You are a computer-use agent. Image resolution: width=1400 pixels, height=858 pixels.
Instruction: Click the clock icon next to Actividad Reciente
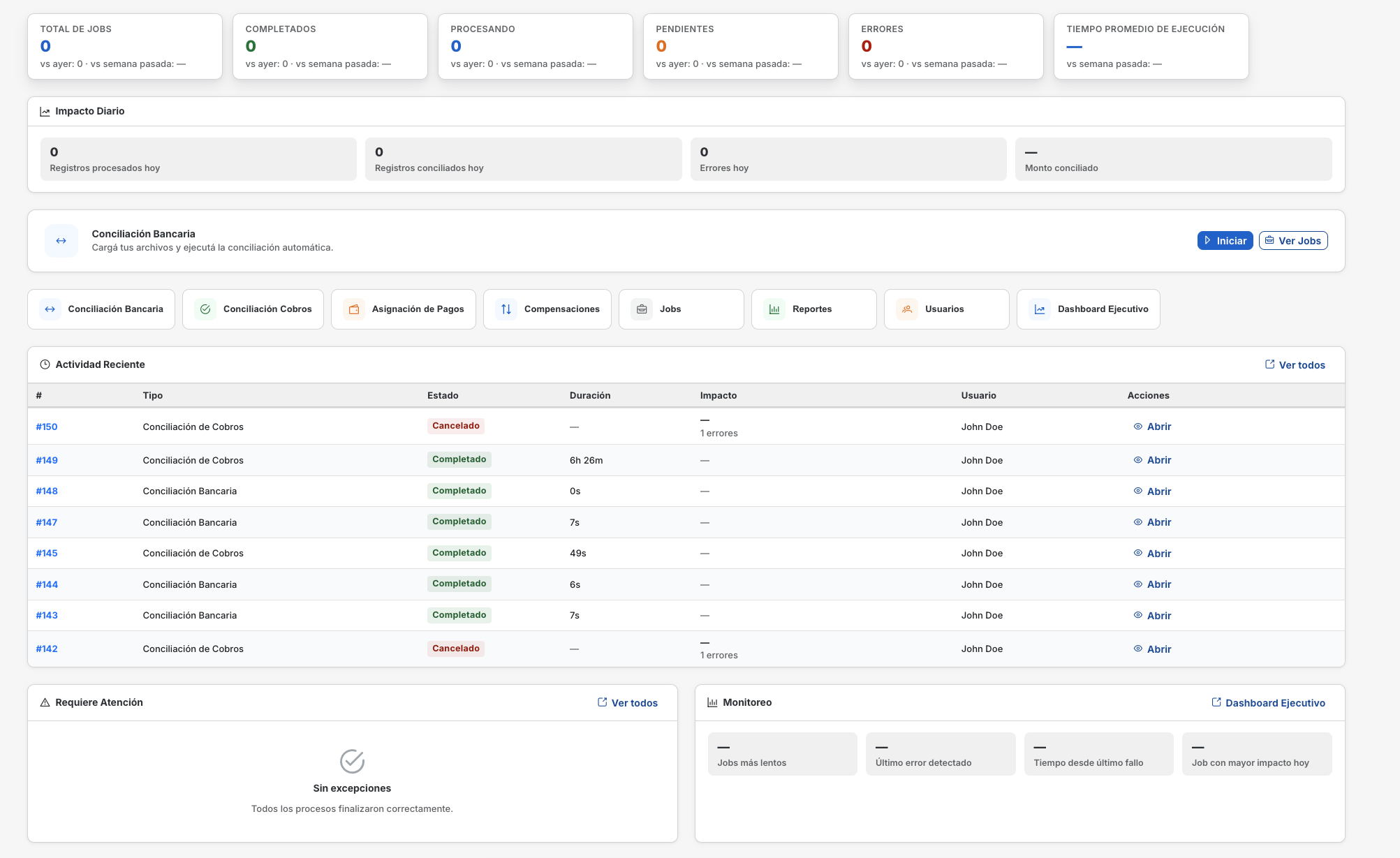tap(43, 364)
